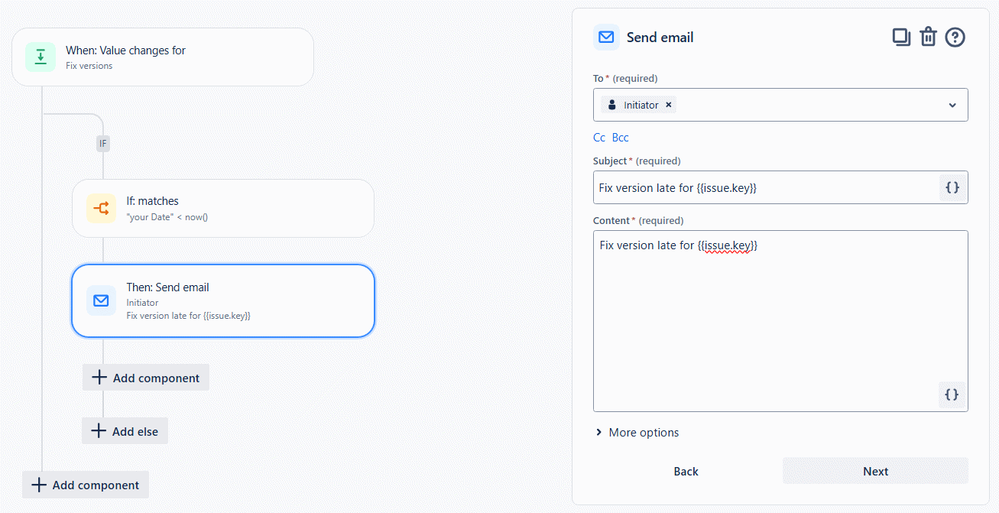Add component inside the If branch
The image size is (999, 513).
coord(146,377)
